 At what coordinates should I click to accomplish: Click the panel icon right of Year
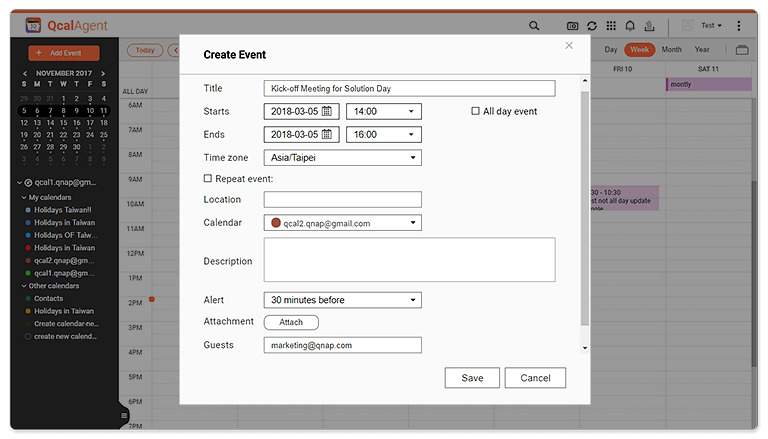click(742, 49)
